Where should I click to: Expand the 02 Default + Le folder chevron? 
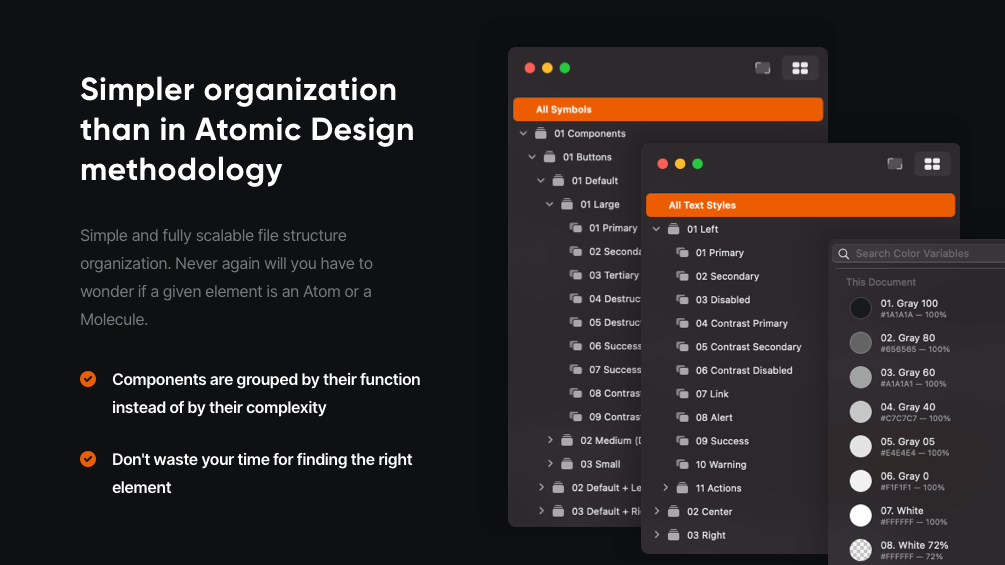(x=541, y=487)
